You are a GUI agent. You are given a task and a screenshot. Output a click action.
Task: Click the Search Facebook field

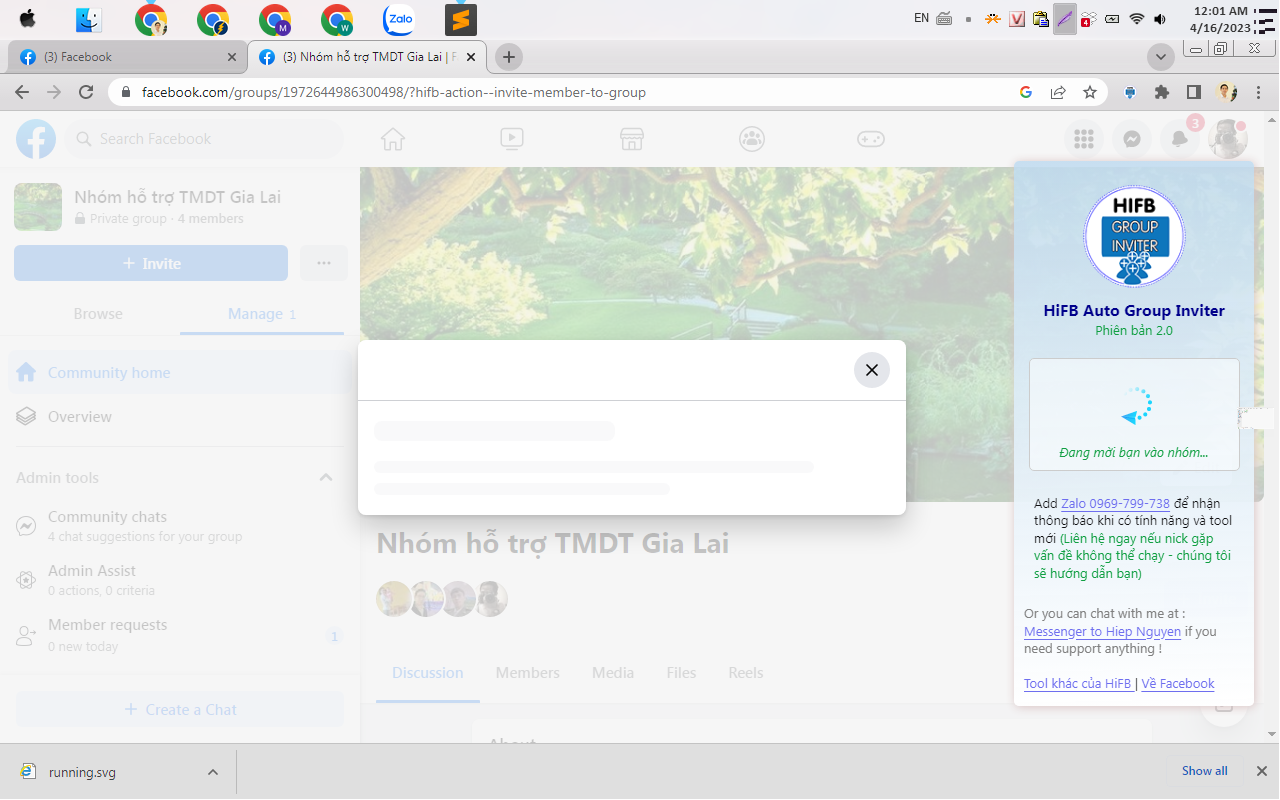coord(204,139)
